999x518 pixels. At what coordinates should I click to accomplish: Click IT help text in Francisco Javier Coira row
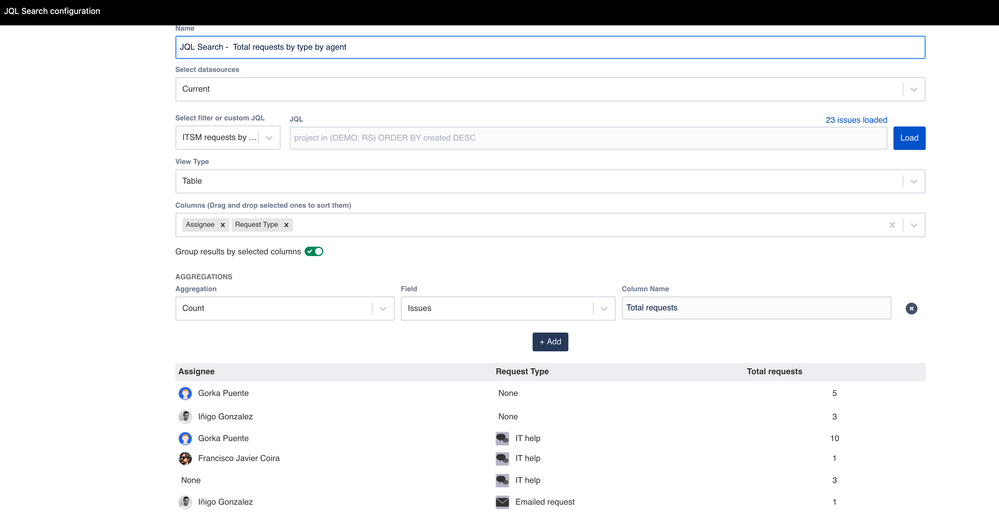(528, 458)
